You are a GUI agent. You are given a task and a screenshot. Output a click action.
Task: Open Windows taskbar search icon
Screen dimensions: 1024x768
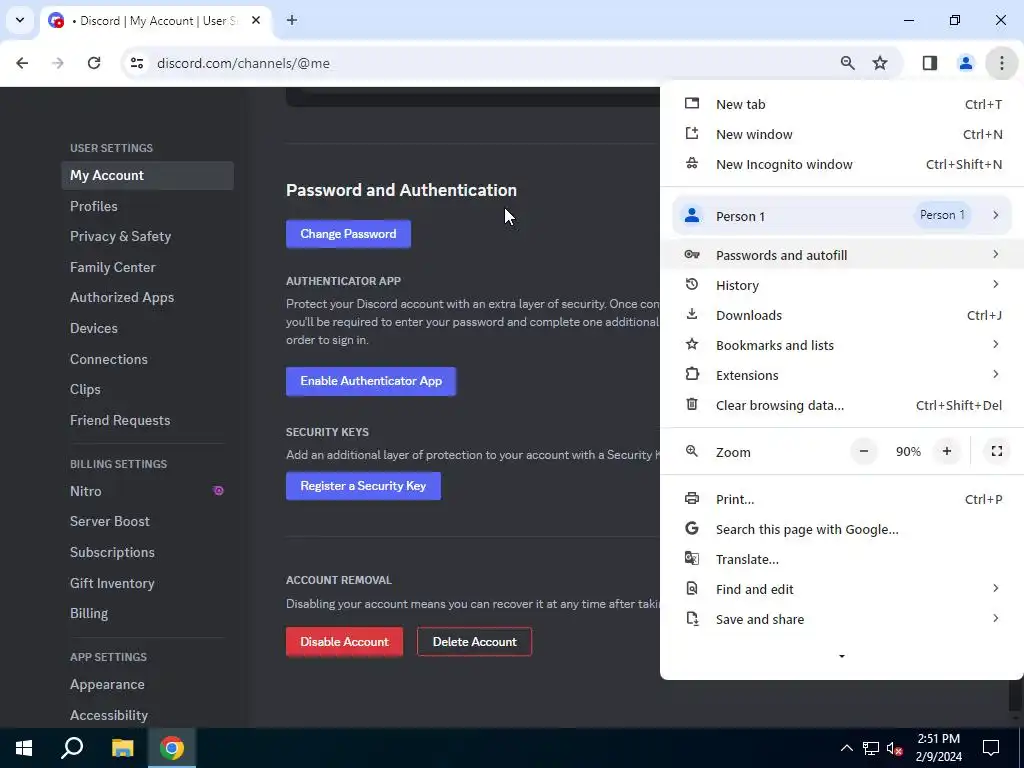(72, 748)
